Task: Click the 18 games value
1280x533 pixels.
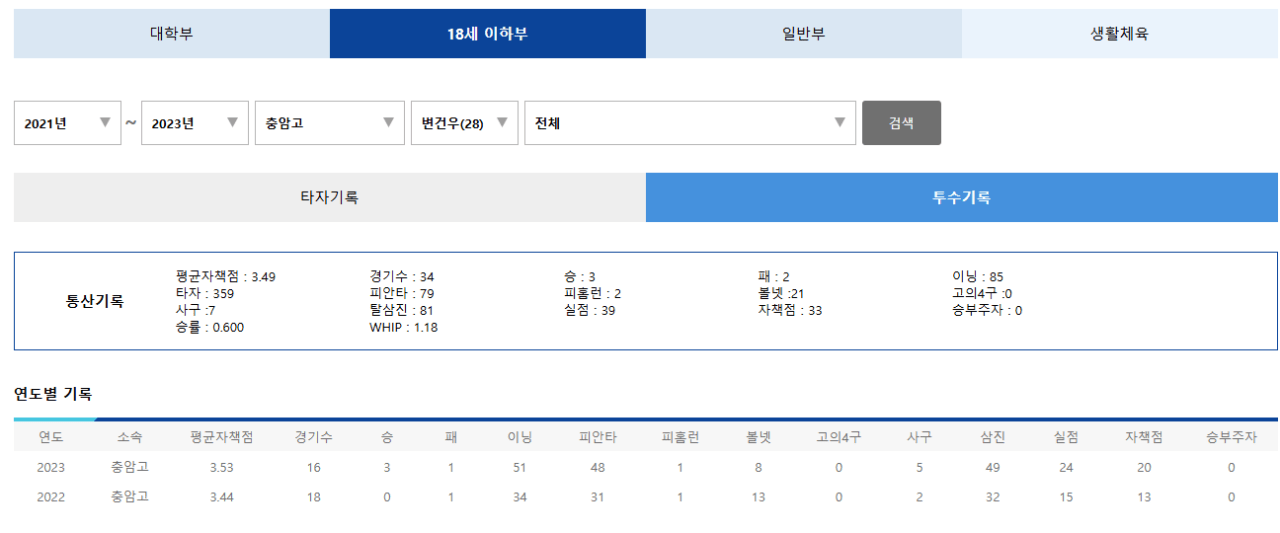Action: [314, 497]
